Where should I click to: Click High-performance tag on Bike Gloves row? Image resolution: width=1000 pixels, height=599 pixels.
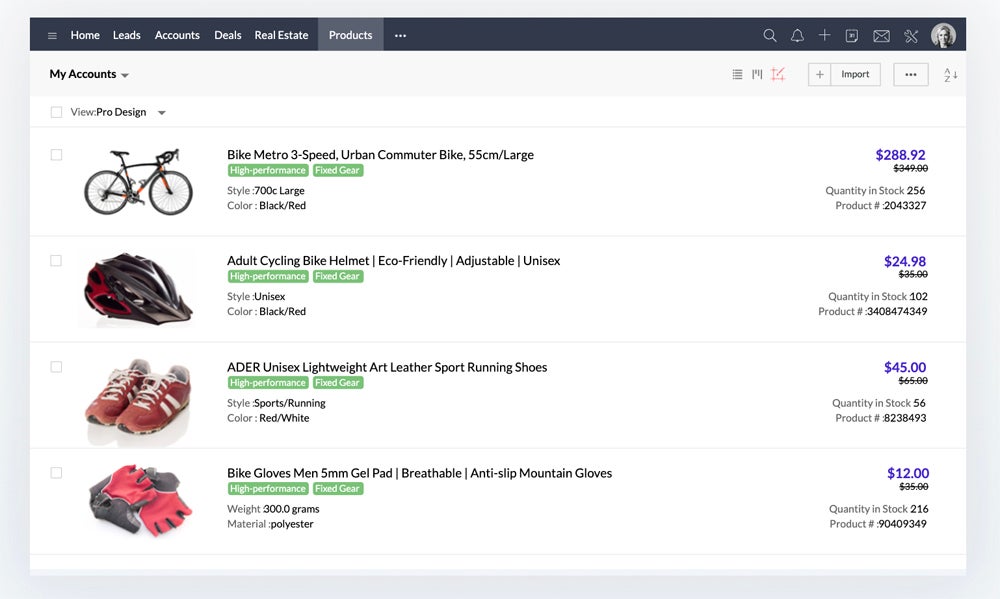[x=268, y=489]
